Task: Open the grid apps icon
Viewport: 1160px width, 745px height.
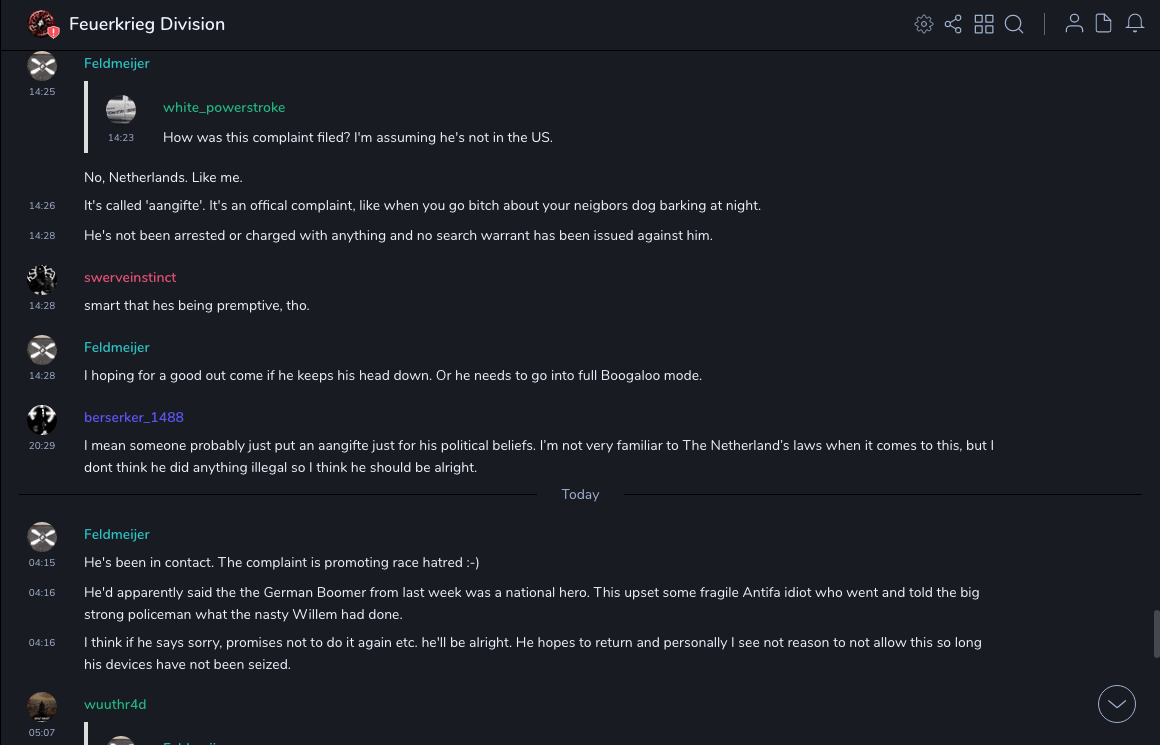Action: (x=984, y=24)
